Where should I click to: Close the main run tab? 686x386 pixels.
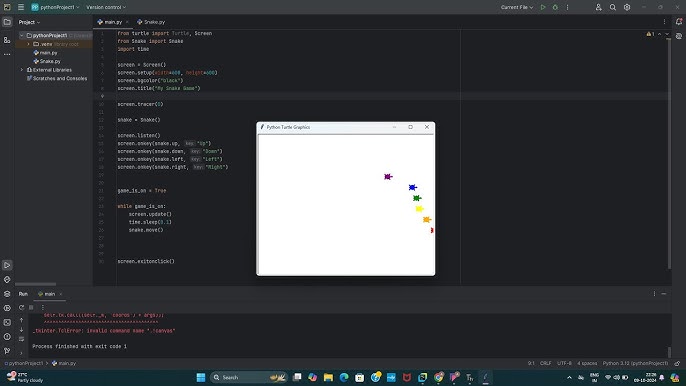[60, 294]
